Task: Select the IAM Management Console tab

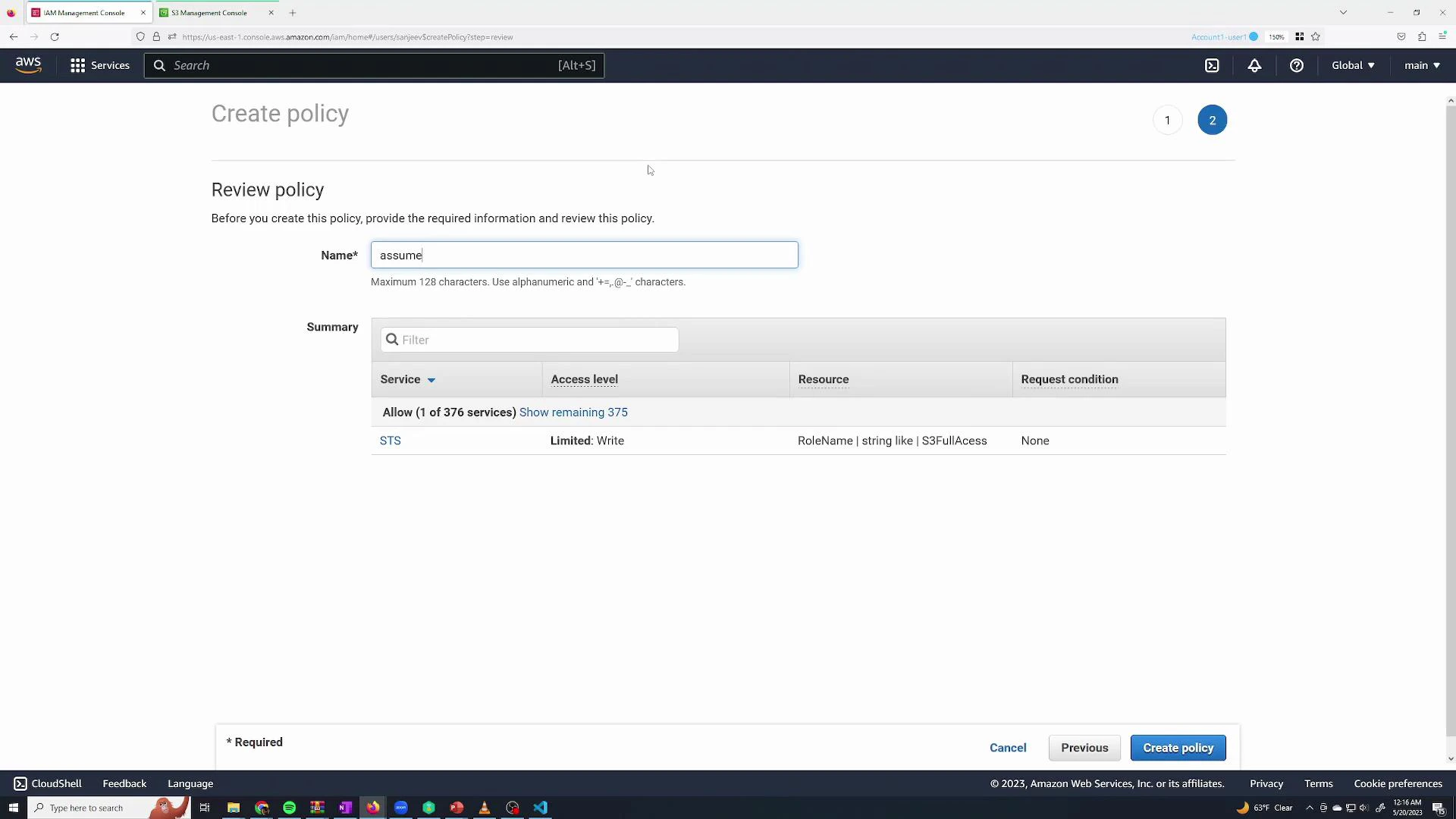Action: point(83,12)
